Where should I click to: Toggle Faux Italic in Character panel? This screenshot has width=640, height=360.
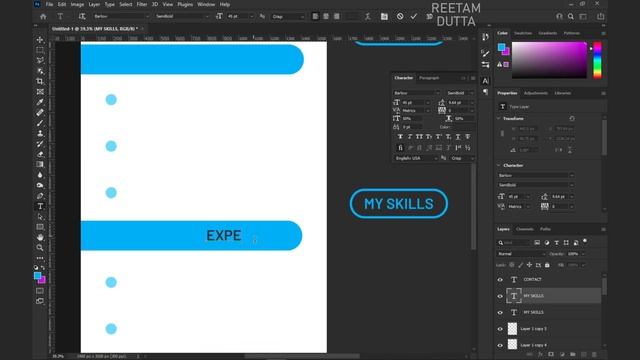[x=410, y=137]
